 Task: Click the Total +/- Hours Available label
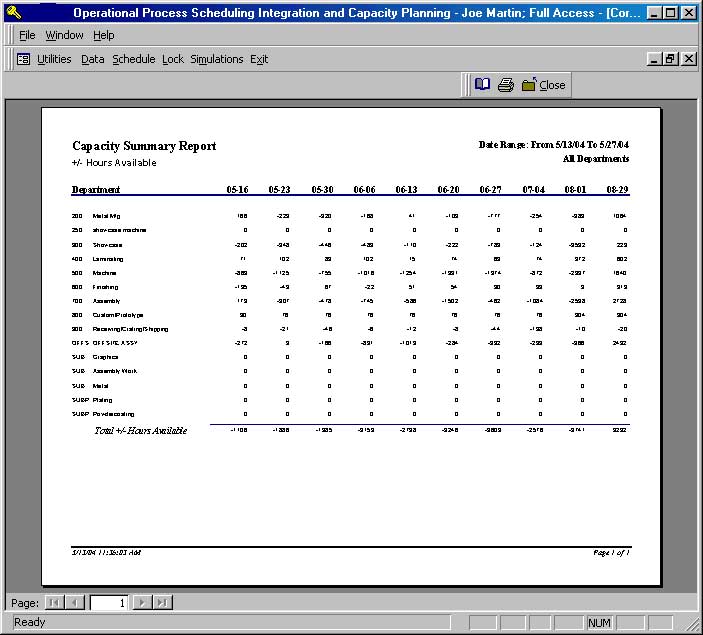pyautogui.click(x=141, y=431)
